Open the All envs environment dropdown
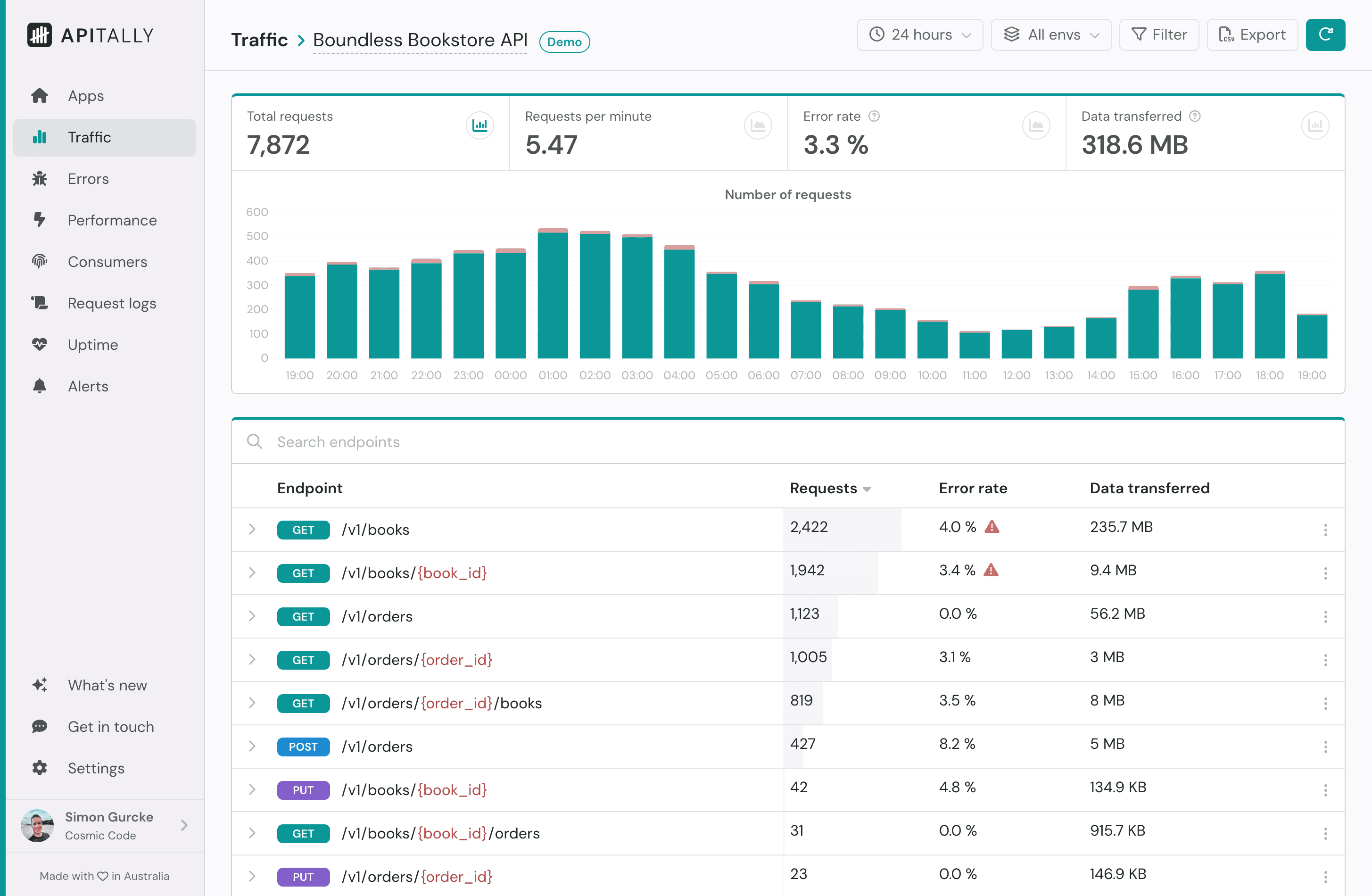Image resolution: width=1372 pixels, height=896 pixels. 1051,34
